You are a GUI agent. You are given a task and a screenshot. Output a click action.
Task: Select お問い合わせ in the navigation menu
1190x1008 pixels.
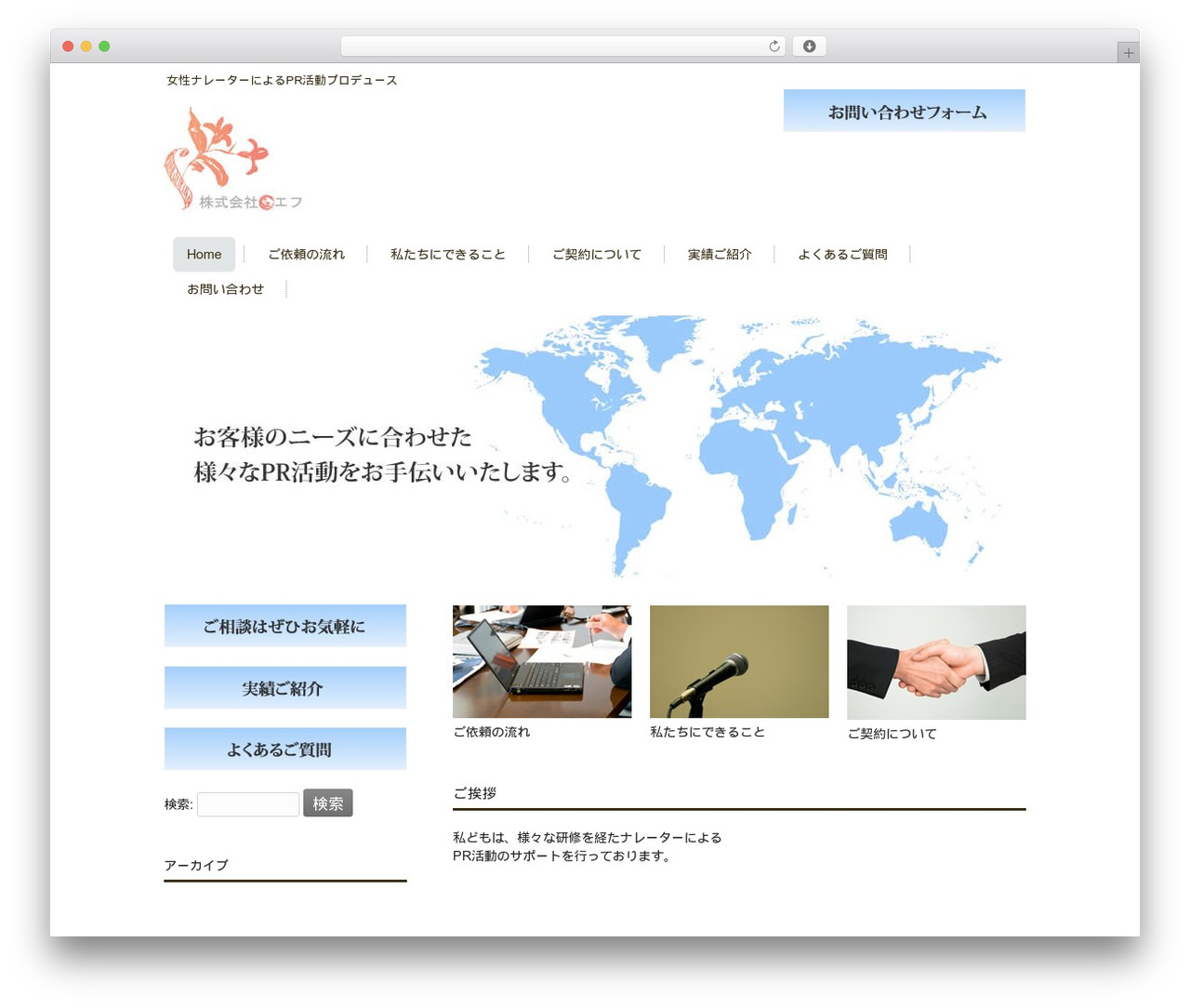[x=226, y=289]
